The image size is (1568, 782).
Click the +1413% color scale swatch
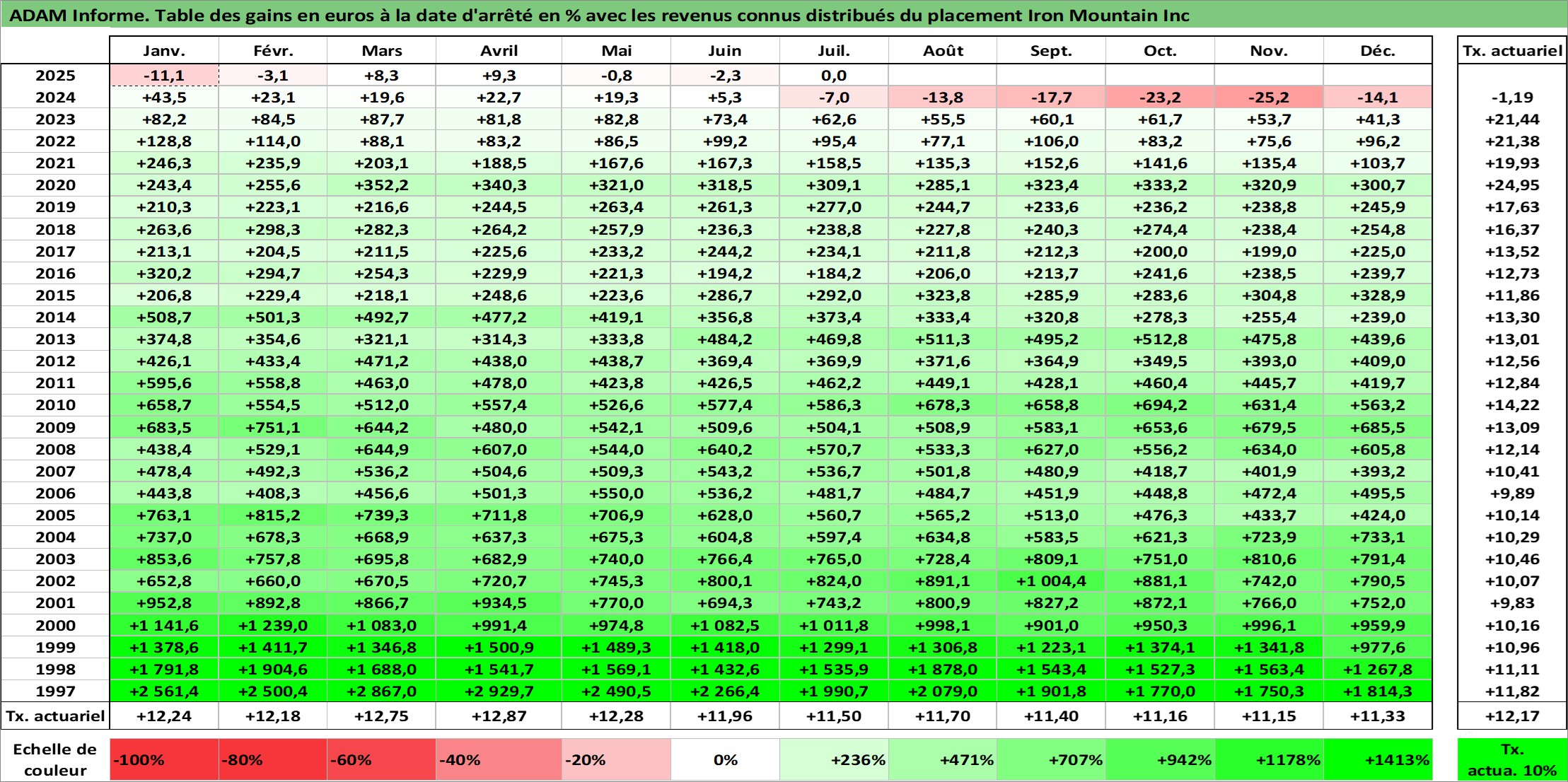(x=1378, y=760)
